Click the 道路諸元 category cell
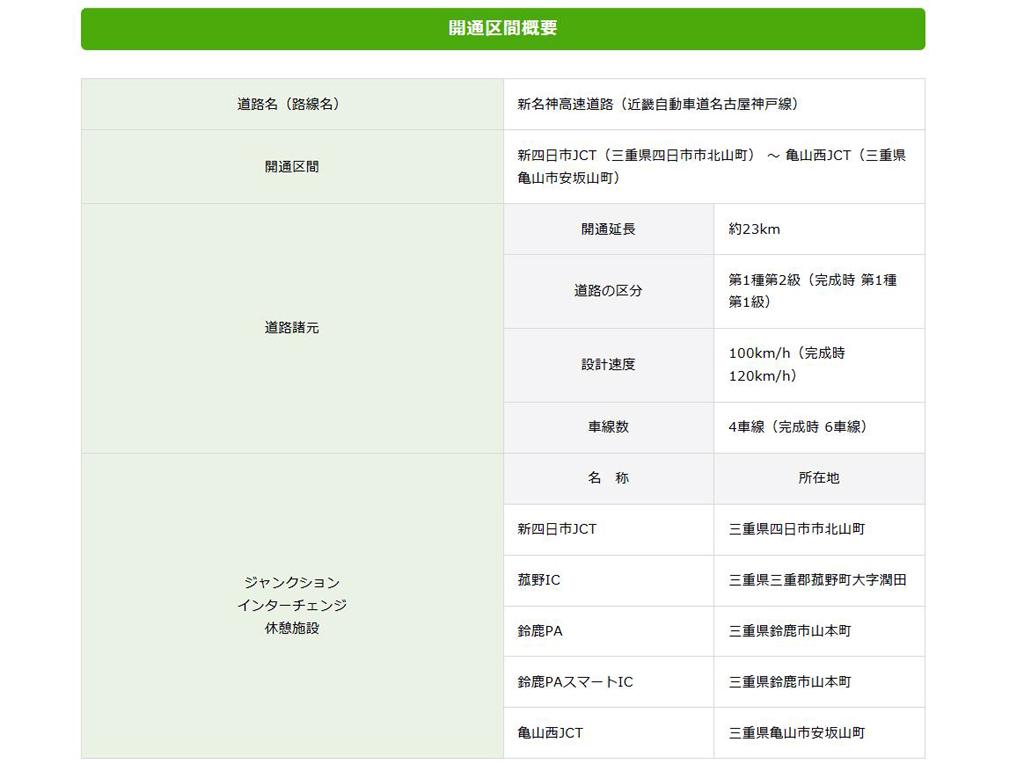 coord(292,328)
